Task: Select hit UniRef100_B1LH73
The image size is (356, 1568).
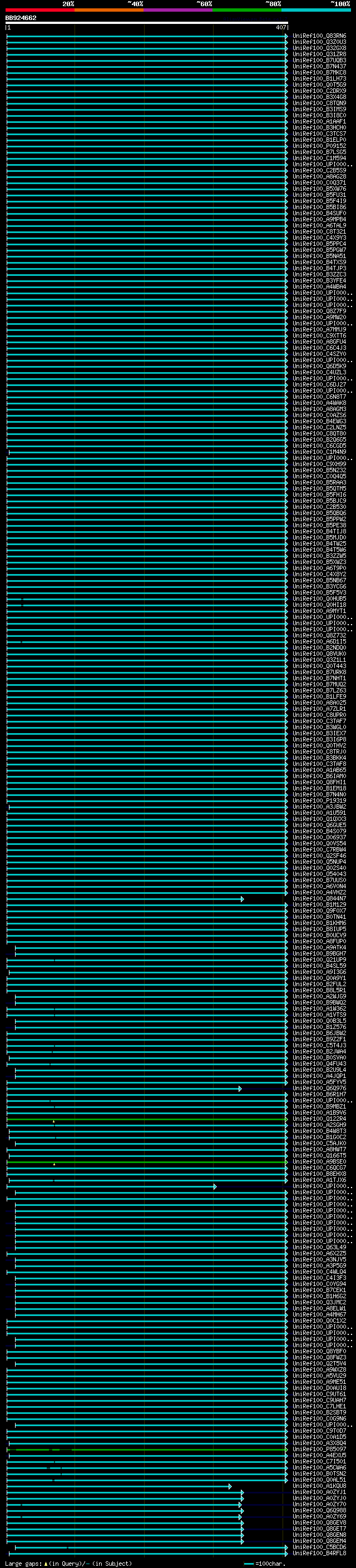Action: pyautogui.click(x=319, y=78)
